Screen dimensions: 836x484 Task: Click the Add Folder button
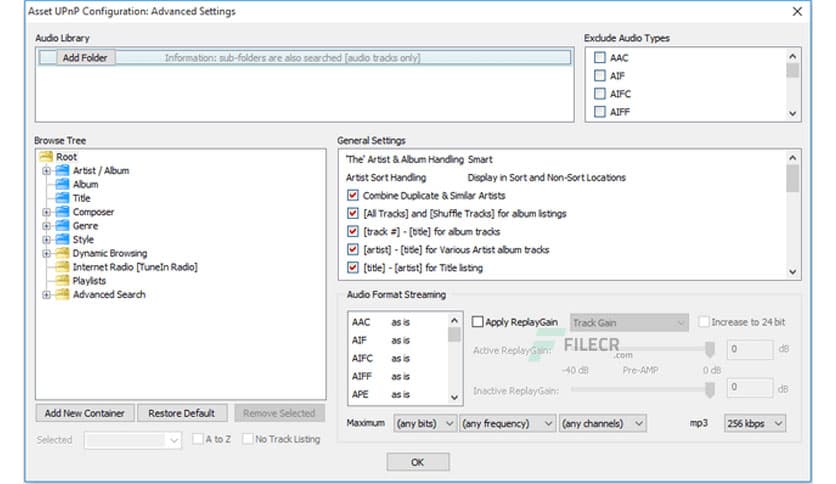(85, 58)
